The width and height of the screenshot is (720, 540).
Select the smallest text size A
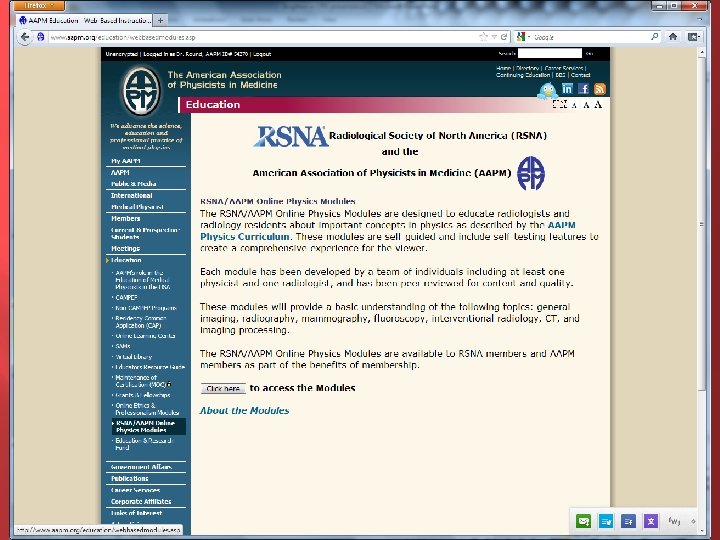click(x=574, y=106)
